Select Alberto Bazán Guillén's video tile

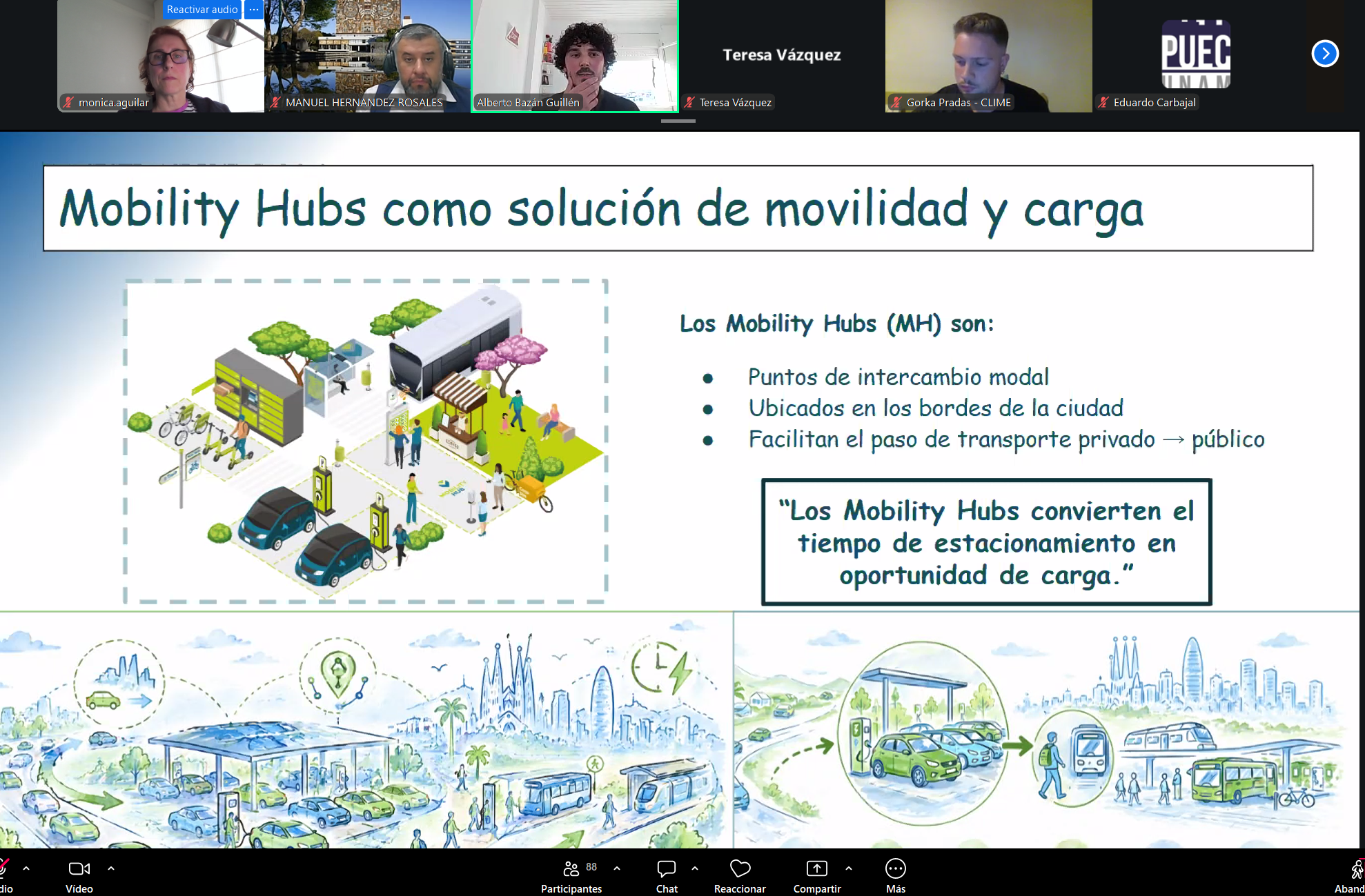(574, 55)
